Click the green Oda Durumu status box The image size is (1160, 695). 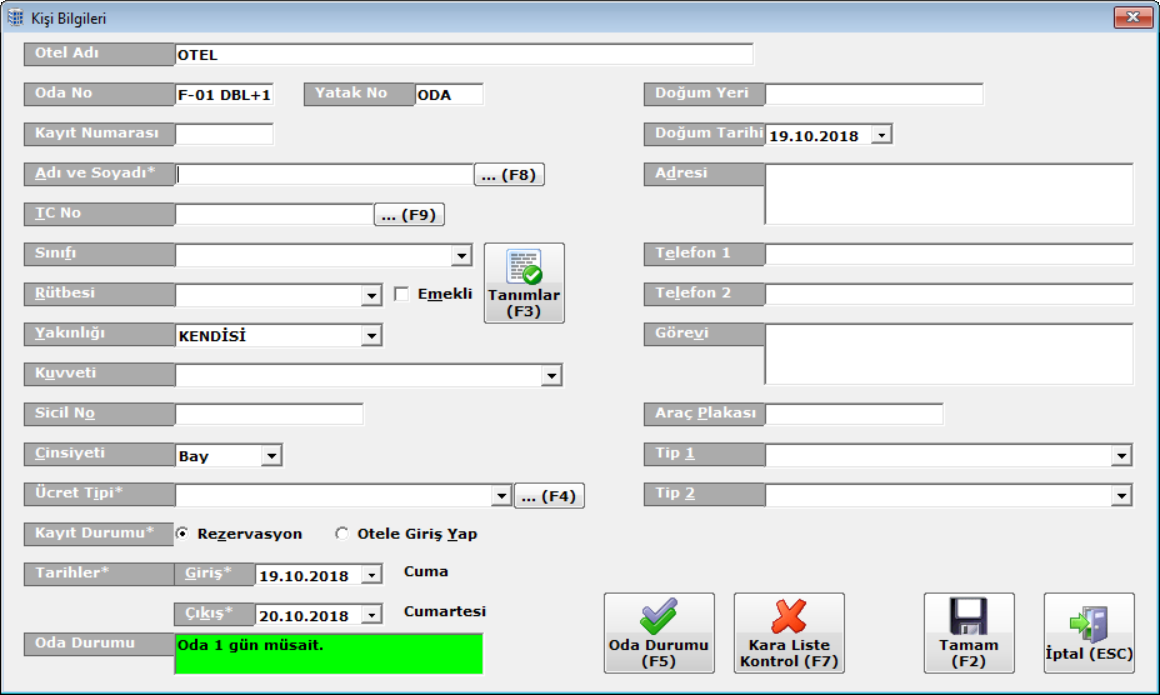328,653
